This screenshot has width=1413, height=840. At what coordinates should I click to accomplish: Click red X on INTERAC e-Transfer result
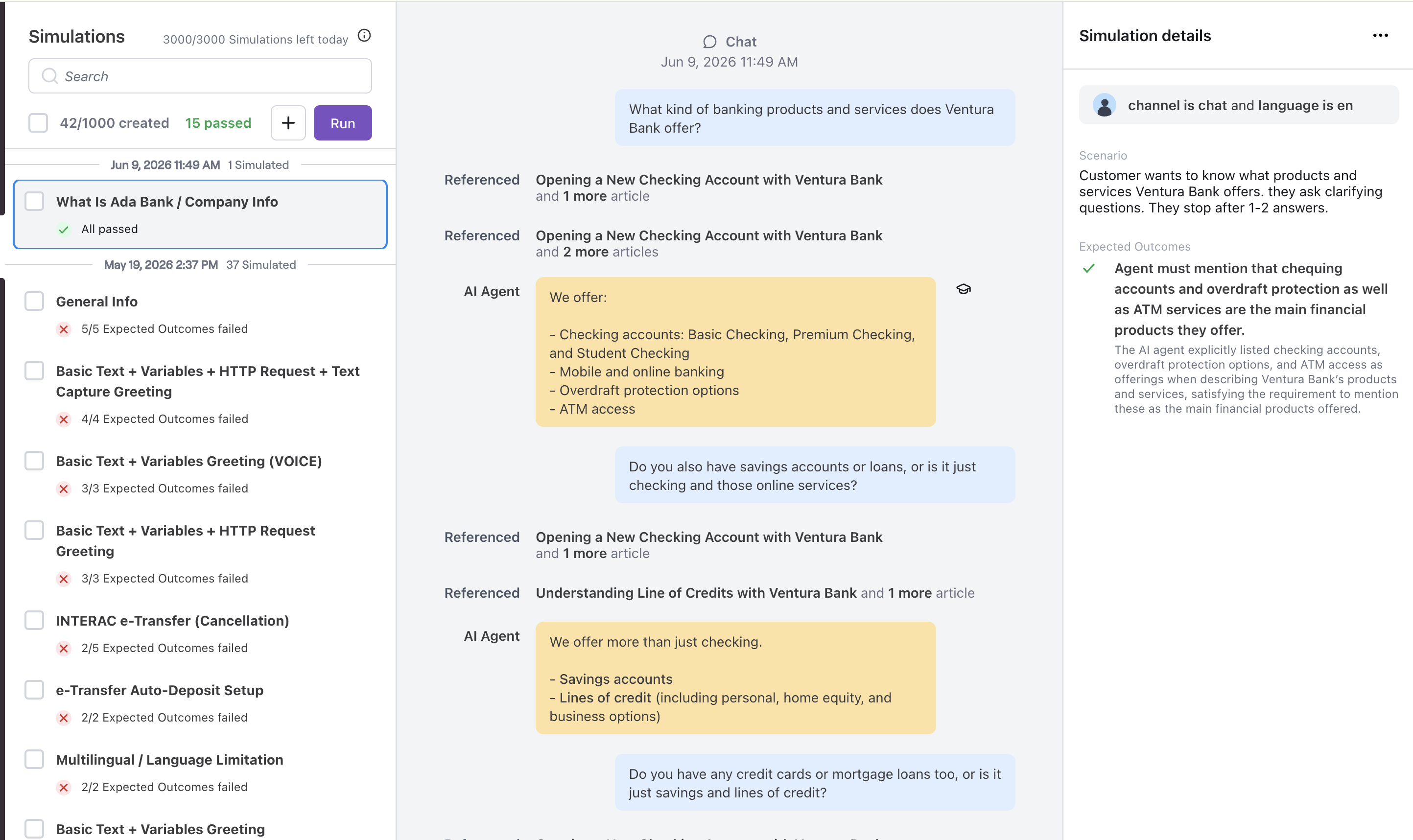pyautogui.click(x=64, y=648)
